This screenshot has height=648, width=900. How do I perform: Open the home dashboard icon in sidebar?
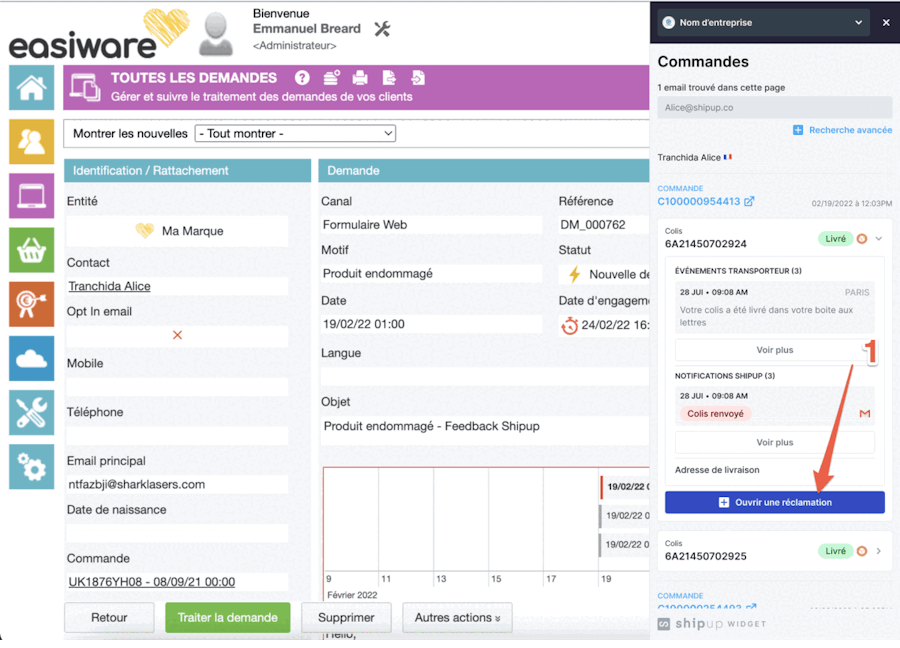[31, 87]
